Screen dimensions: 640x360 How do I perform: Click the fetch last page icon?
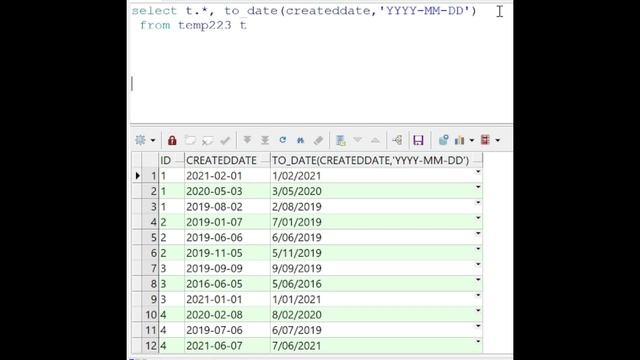265,140
